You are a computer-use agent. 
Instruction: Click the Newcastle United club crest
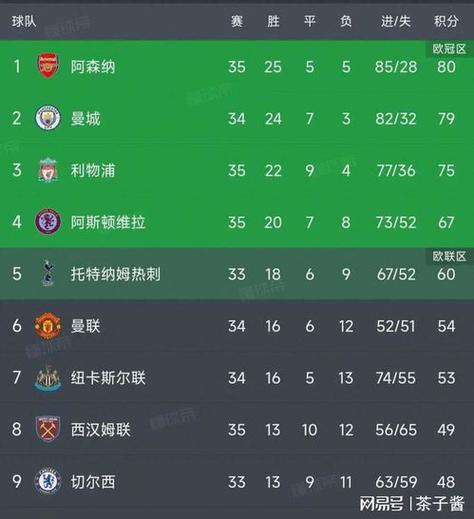tap(48, 378)
